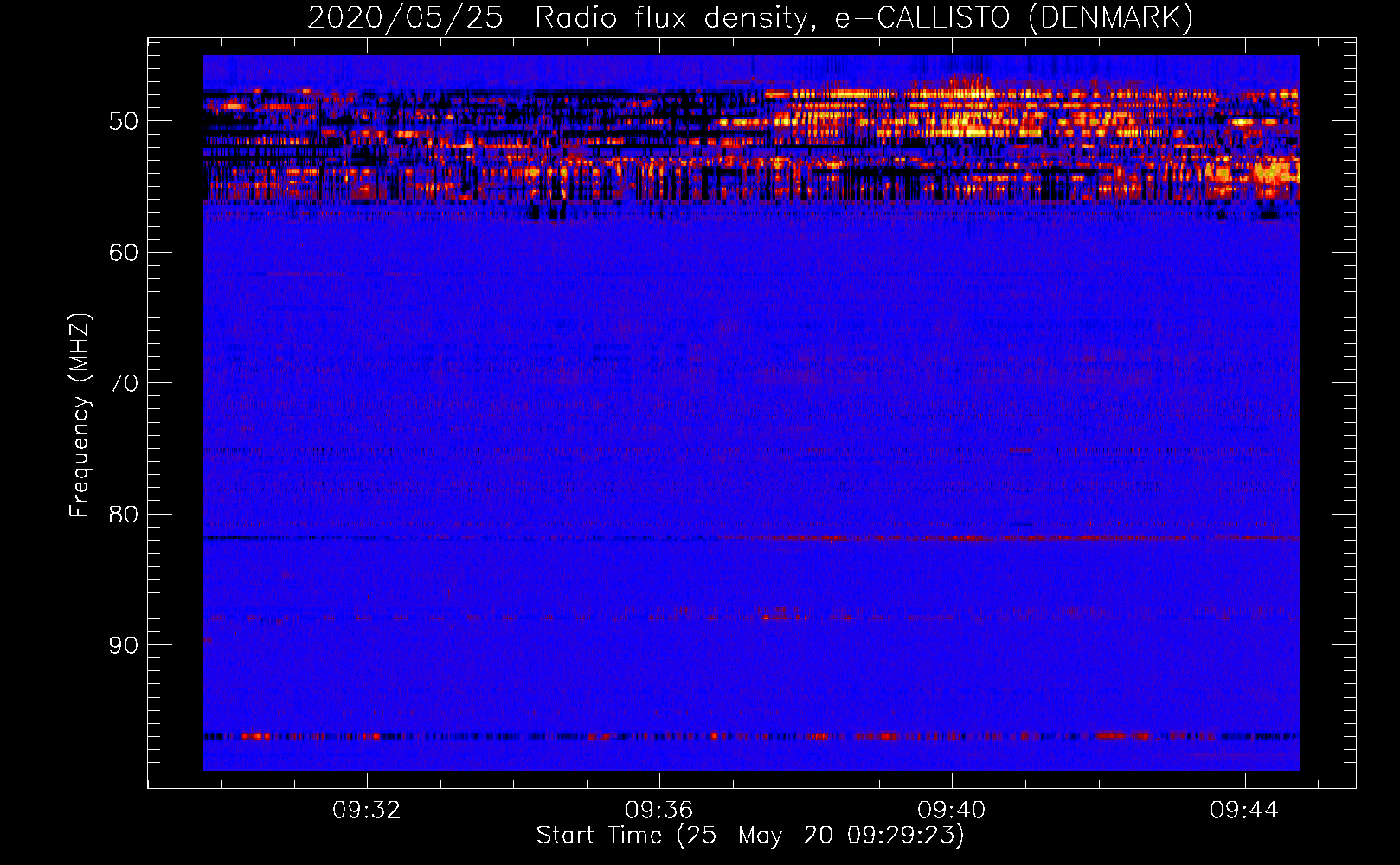
Task: Click the 'Frequency (MHZ)' y-axis label
Action: tap(80, 415)
